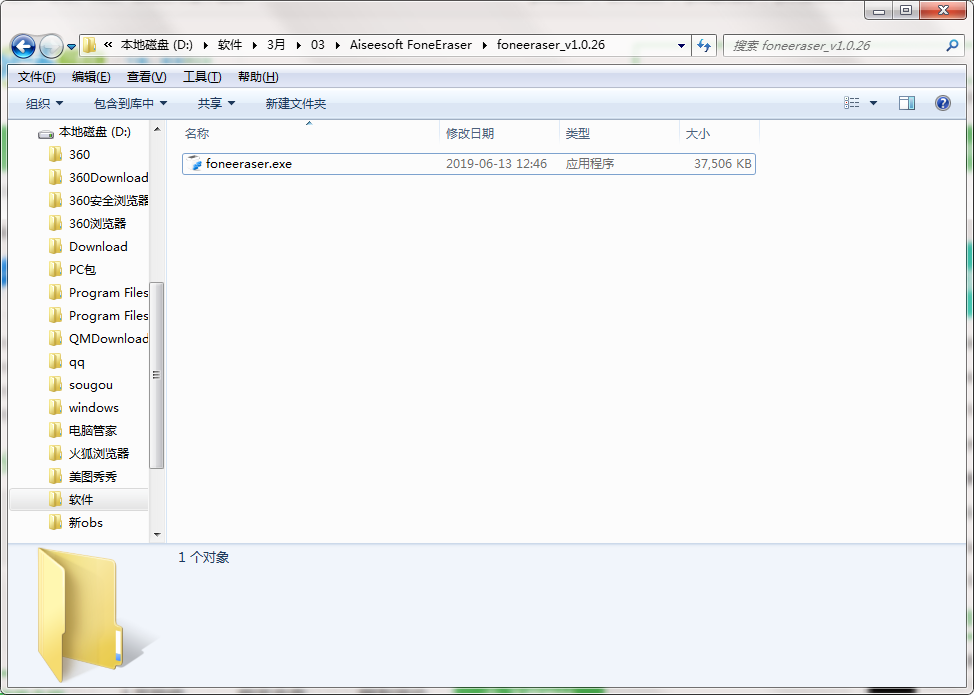Select the 软件 folder in tree
This screenshot has width=974, height=695.
point(81,499)
